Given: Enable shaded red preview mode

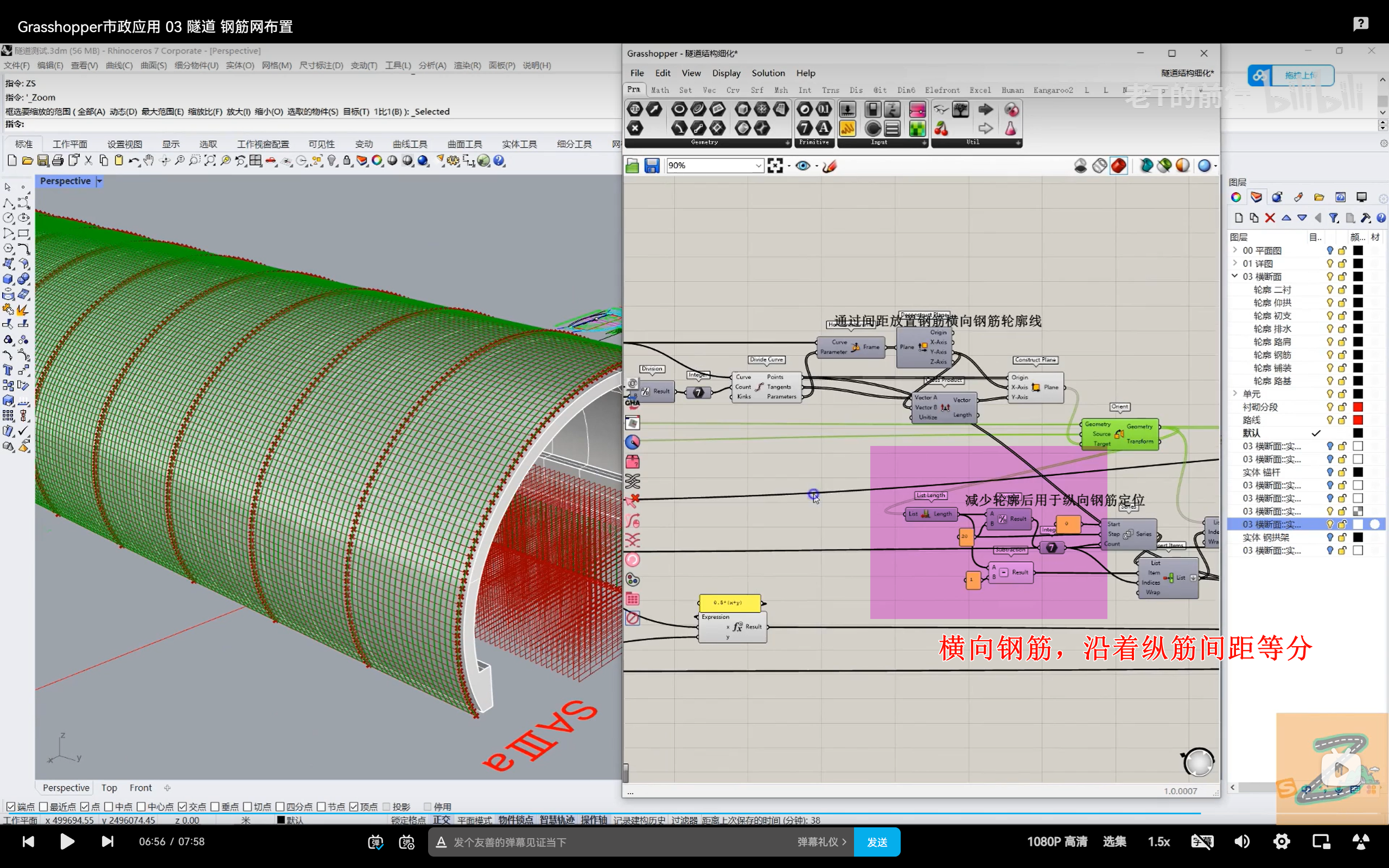Looking at the screenshot, I should coord(1118,166).
